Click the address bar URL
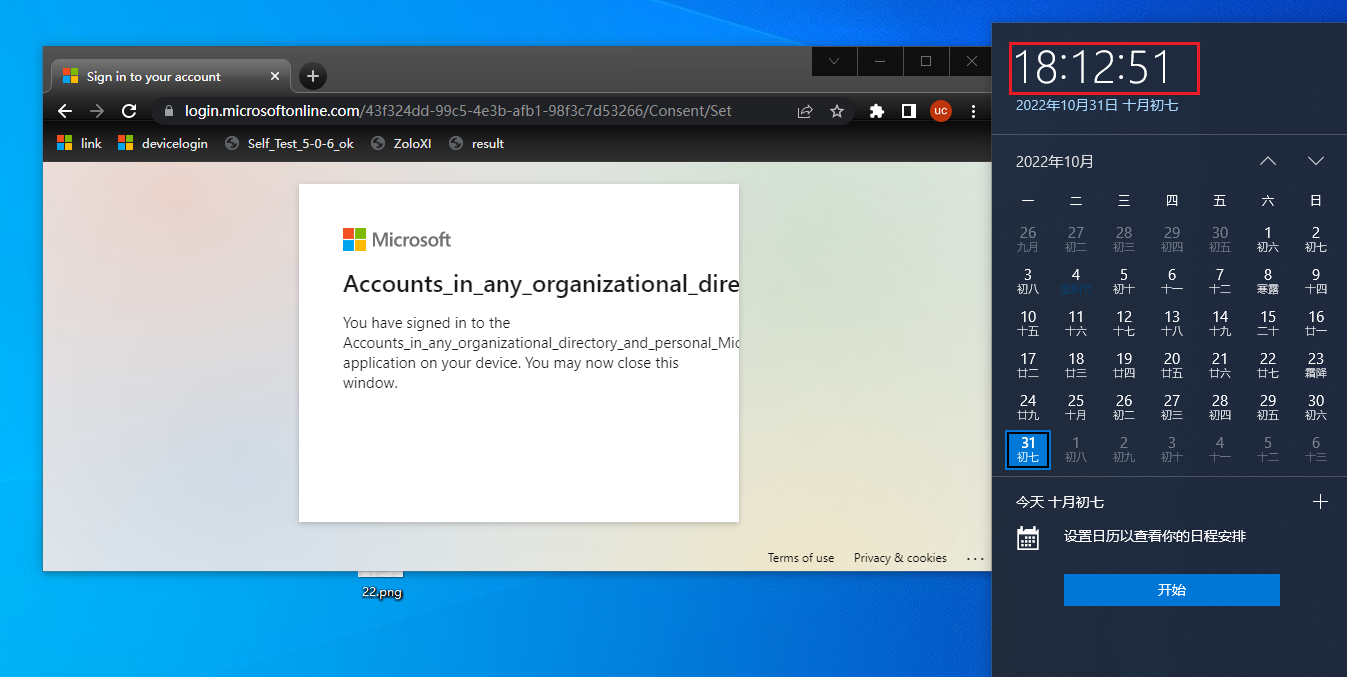 (x=458, y=111)
